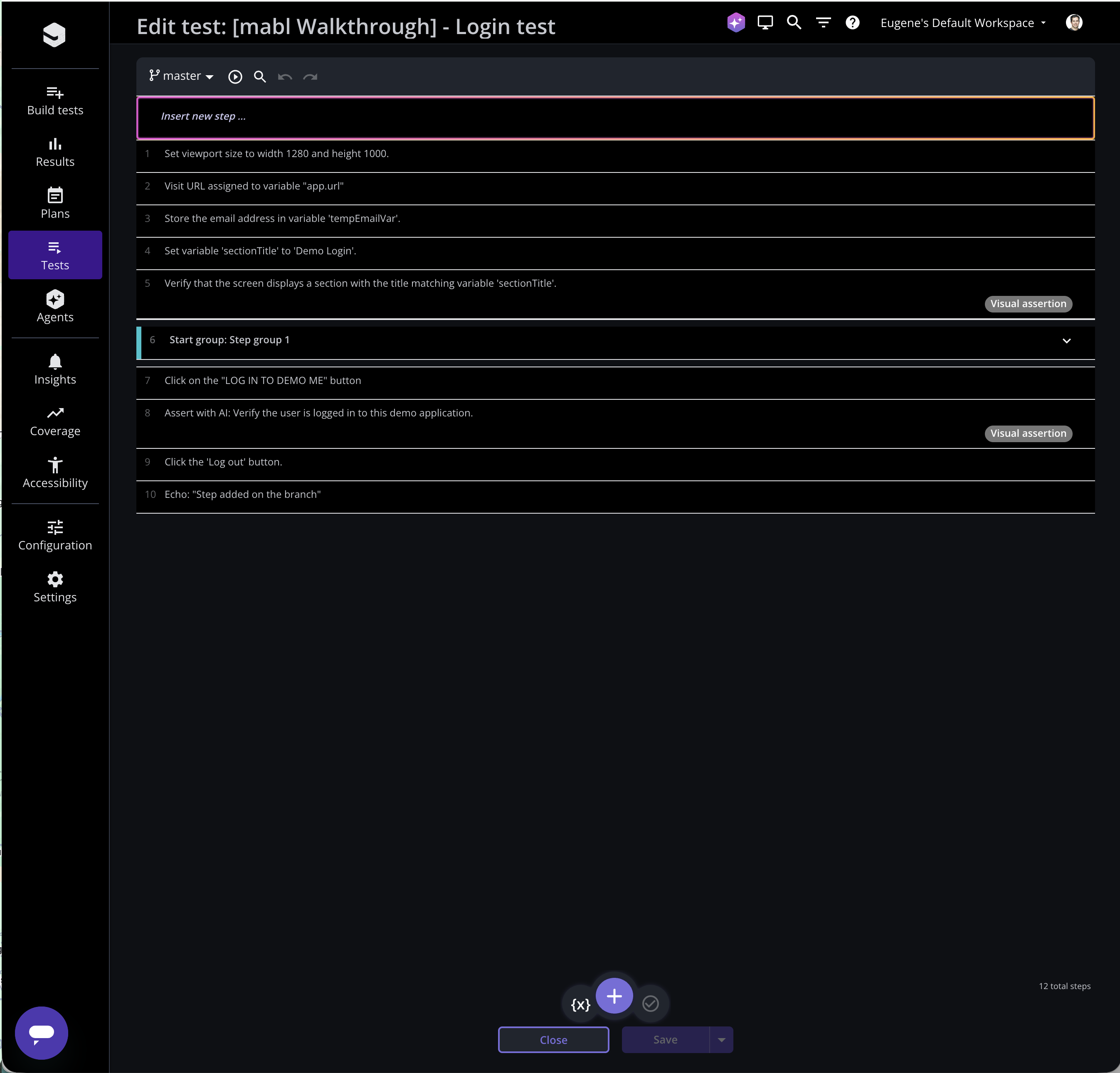Screen dimensions: 1120x1073
Task: Run the test with play icon
Action: (235, 76)
